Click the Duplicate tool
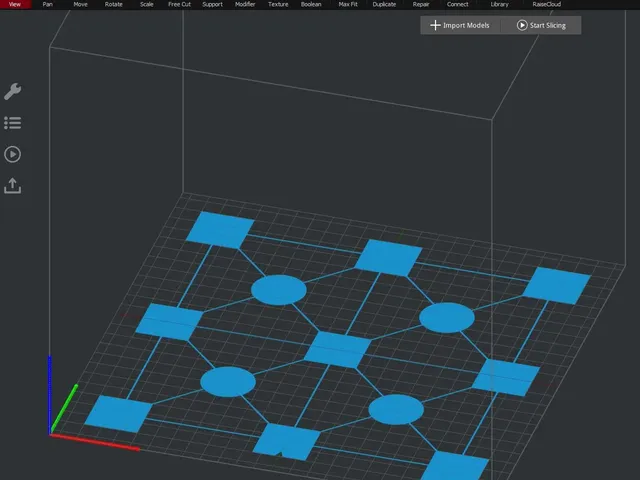The height and width of the screenshot is (480, 640). pyautogui.click(x=384, y=4)
